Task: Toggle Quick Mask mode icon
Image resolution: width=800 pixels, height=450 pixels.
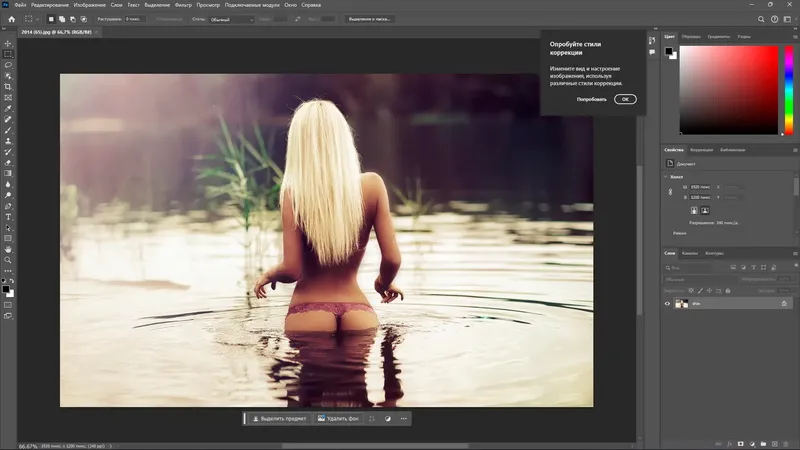Action: tap(8, 303)
